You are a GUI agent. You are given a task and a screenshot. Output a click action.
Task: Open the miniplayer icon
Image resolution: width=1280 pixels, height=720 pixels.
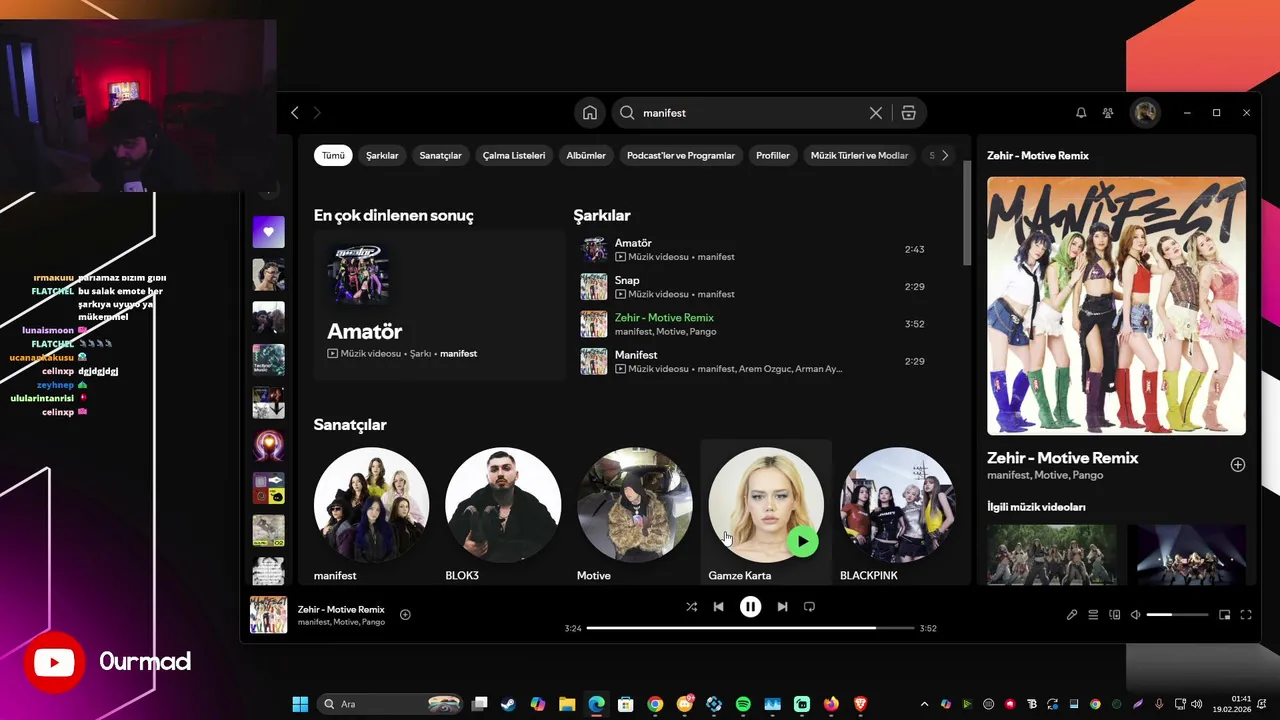[1224, 615]
